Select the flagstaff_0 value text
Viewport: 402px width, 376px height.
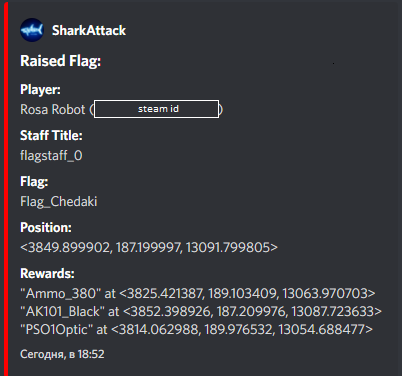(51, 156)
